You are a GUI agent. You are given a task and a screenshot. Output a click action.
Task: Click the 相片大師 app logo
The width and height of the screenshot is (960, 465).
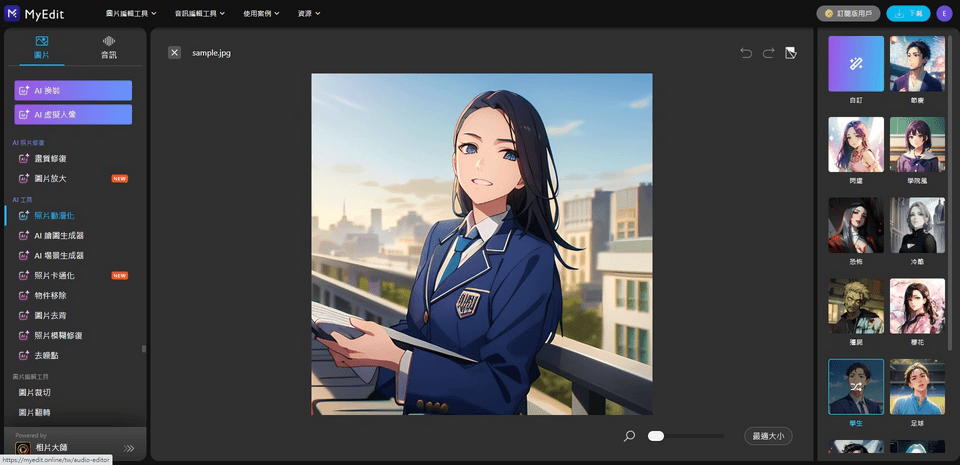(x=23, y=449)
